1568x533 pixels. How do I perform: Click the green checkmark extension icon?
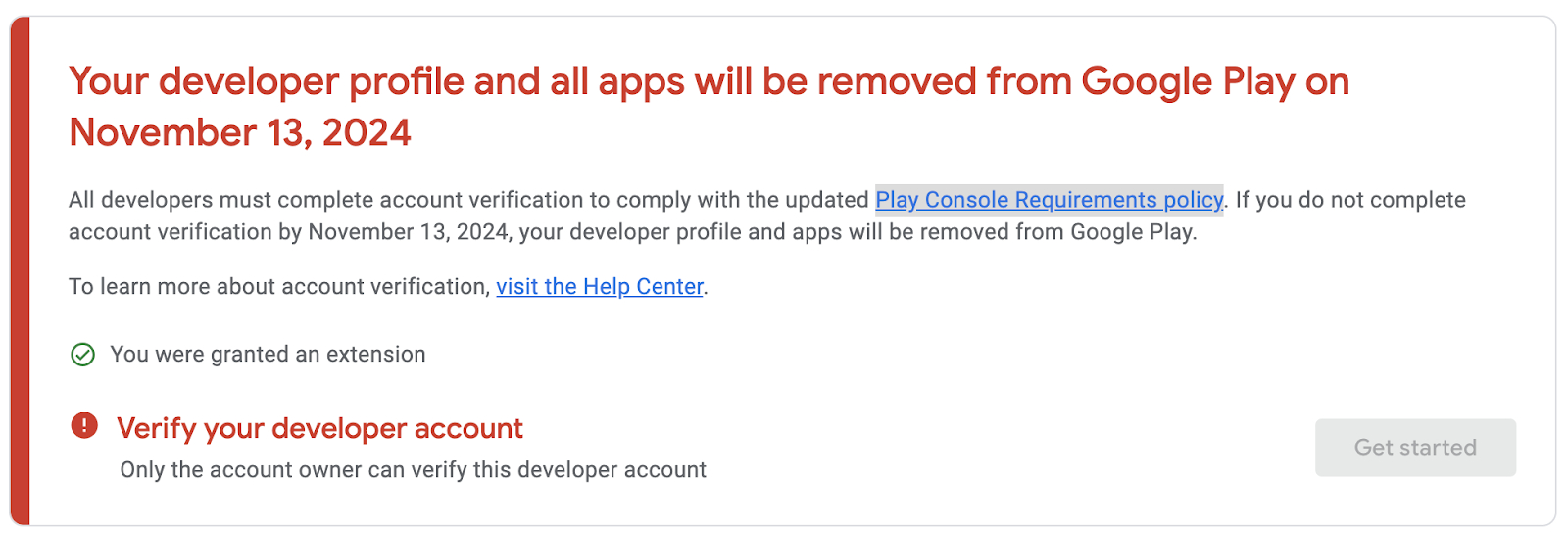point(83,355)
